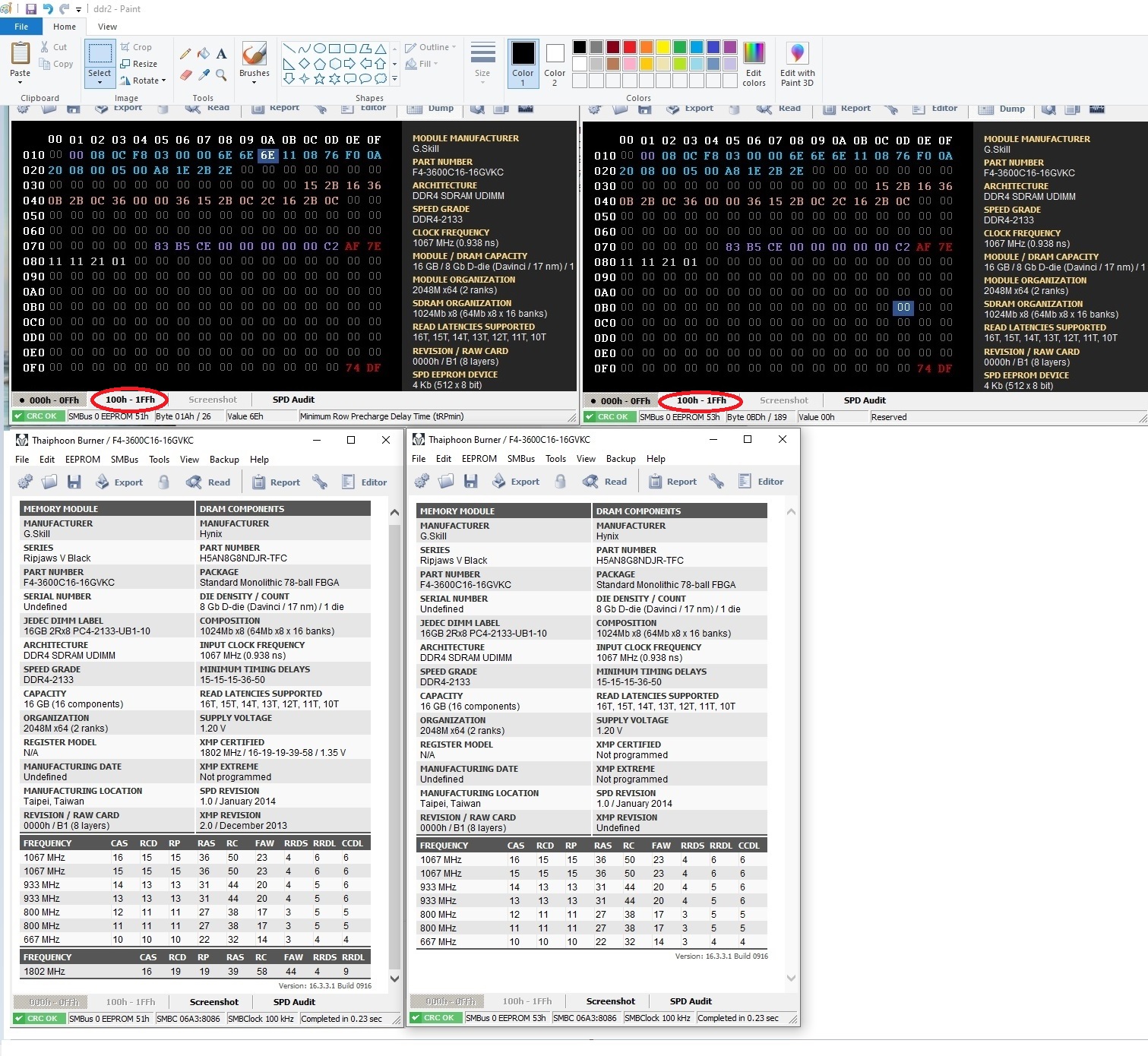Click Editor in right Thaiphoon Burner toolbar
The image size is (1148, 1056).
[761, 481]
